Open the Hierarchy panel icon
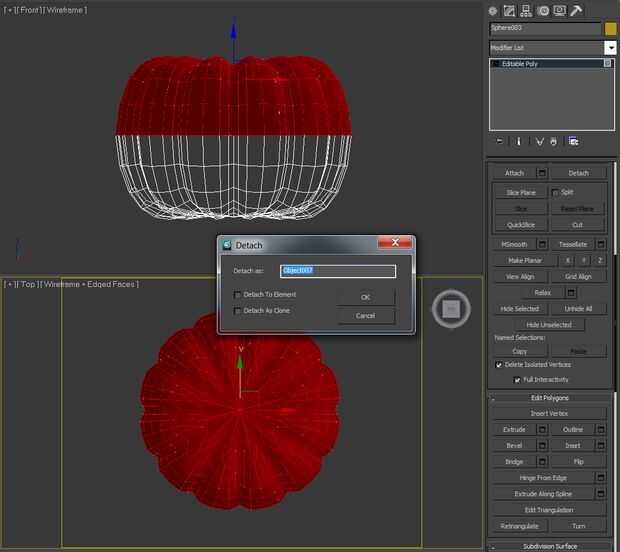Image resolution: width=620 pixels, height=552 pixels. tap(526, 10)
